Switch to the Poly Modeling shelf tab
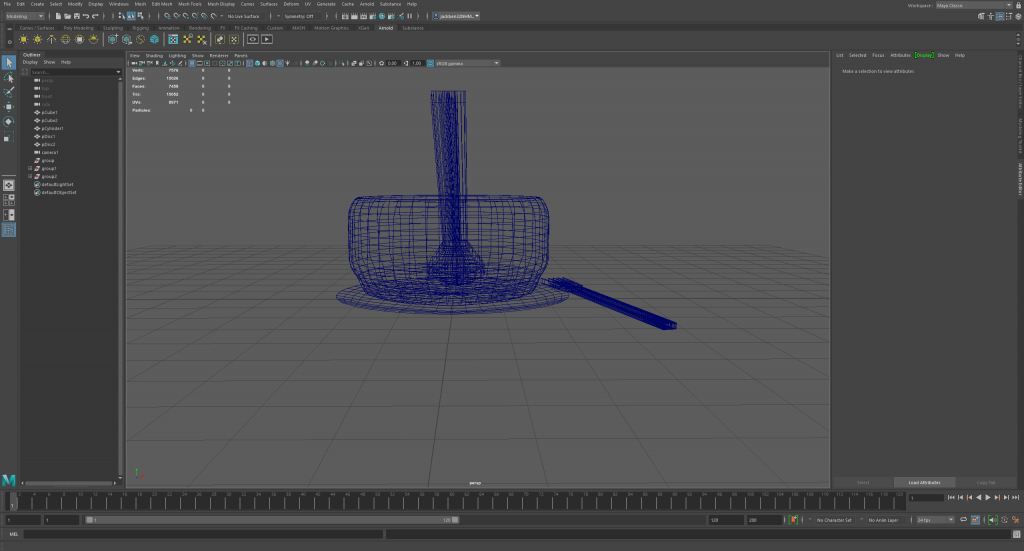1024x551 pixels. pyautogui.click(x=78, y=28)
